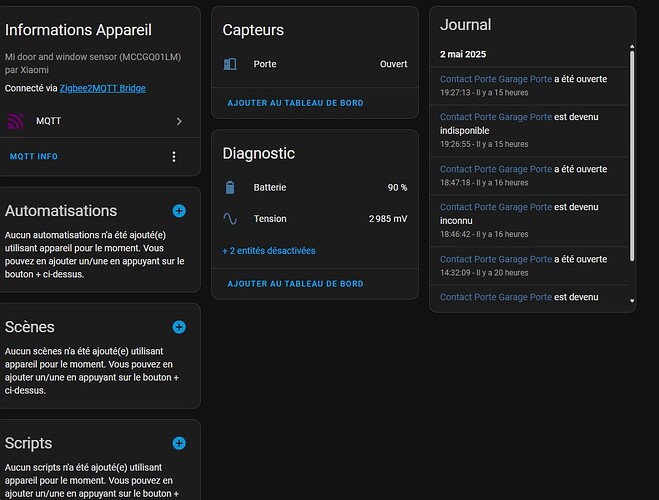Image resolution: width=659 pixels, height=500 pixels.
Task: Click the device model text MCCGQ01LM
Action: pos(150,57)
